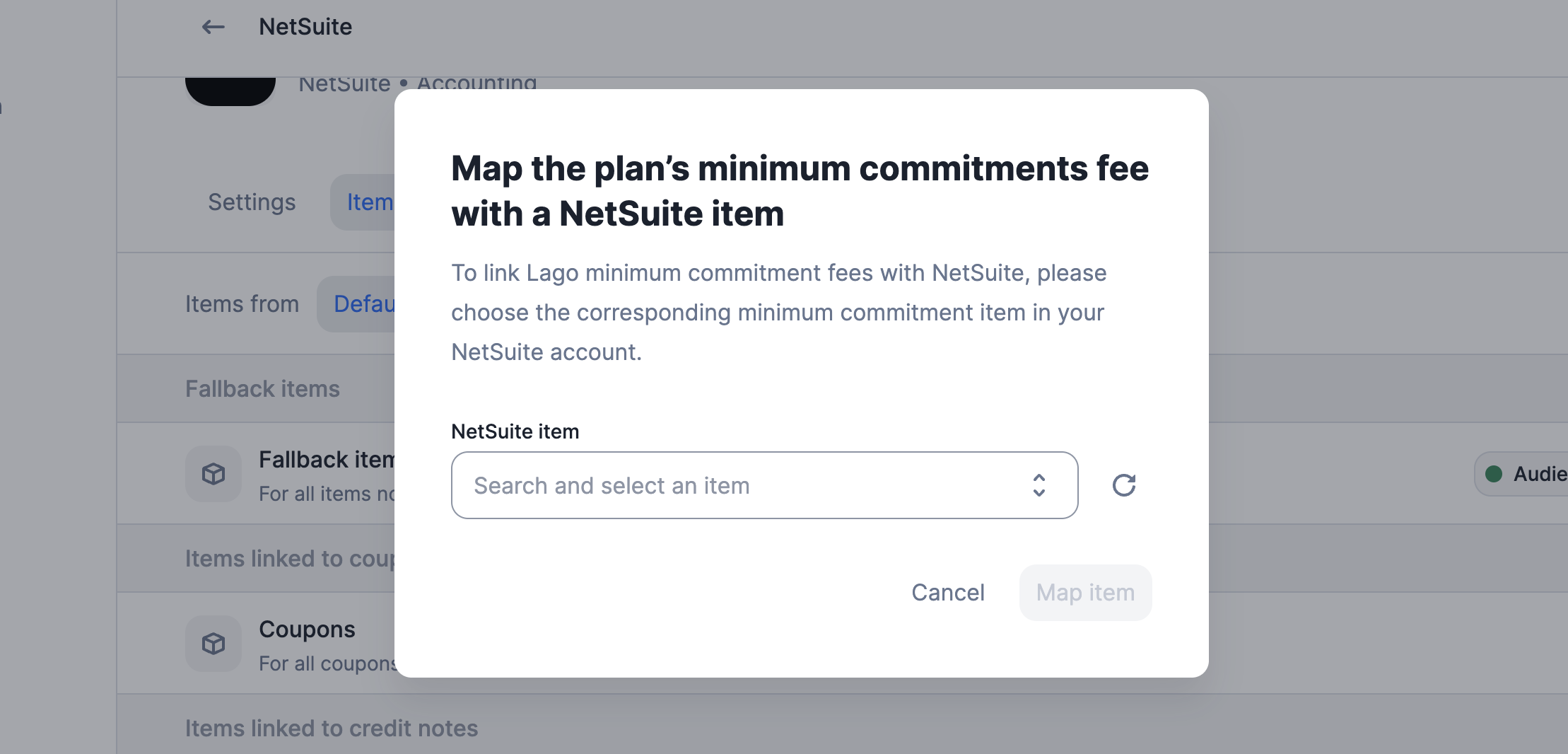Click the NetSuite black logo avatar

tap(230, 91)
